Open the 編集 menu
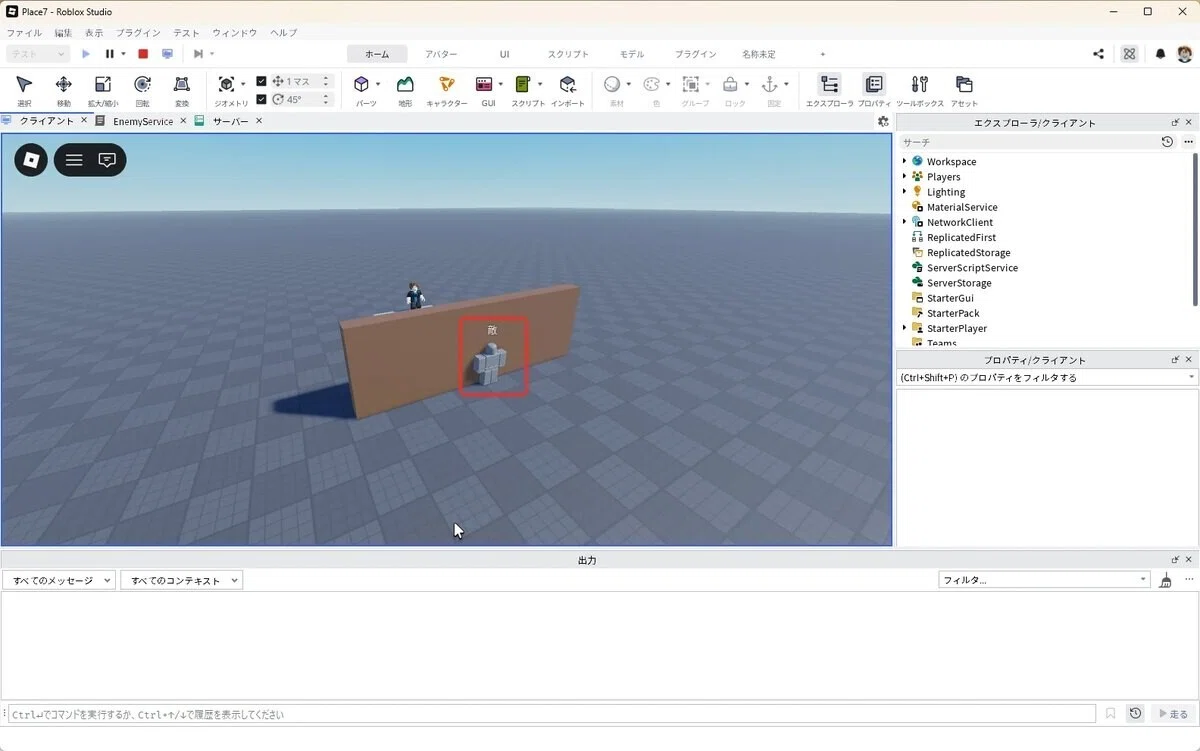 point(63,33)
